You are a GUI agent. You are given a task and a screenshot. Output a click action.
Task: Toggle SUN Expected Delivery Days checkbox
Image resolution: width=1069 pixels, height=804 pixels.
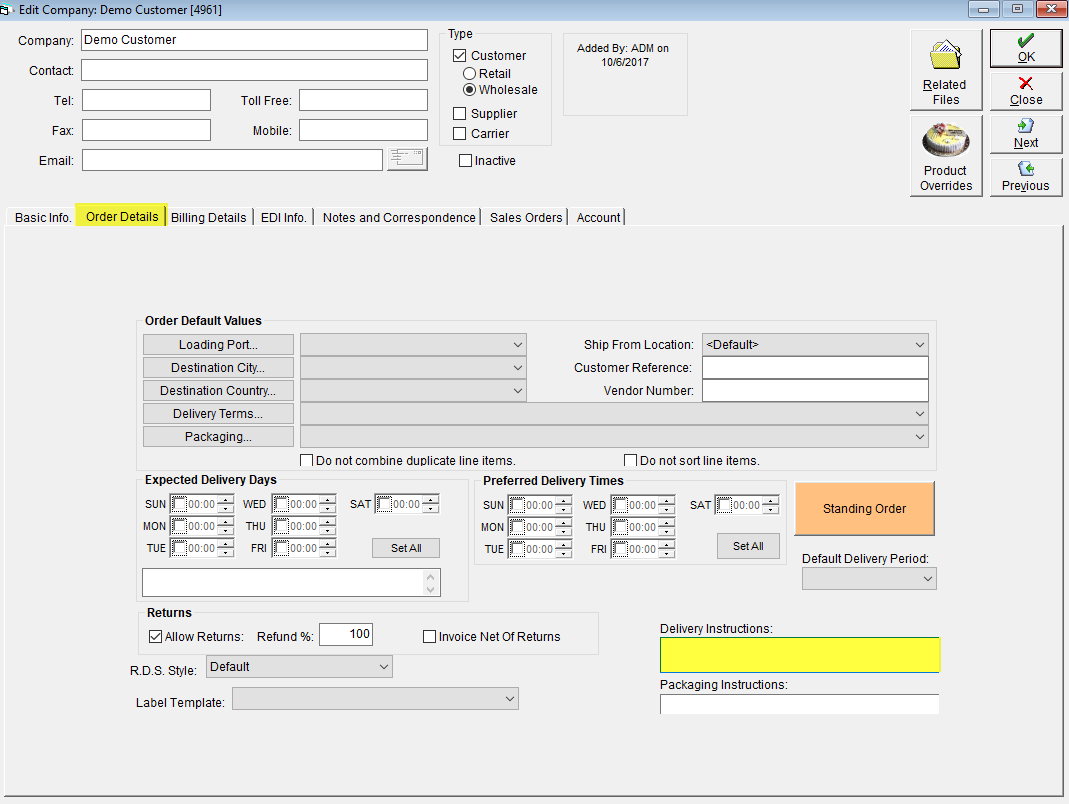pyautogui.click(x=179, y=505)
